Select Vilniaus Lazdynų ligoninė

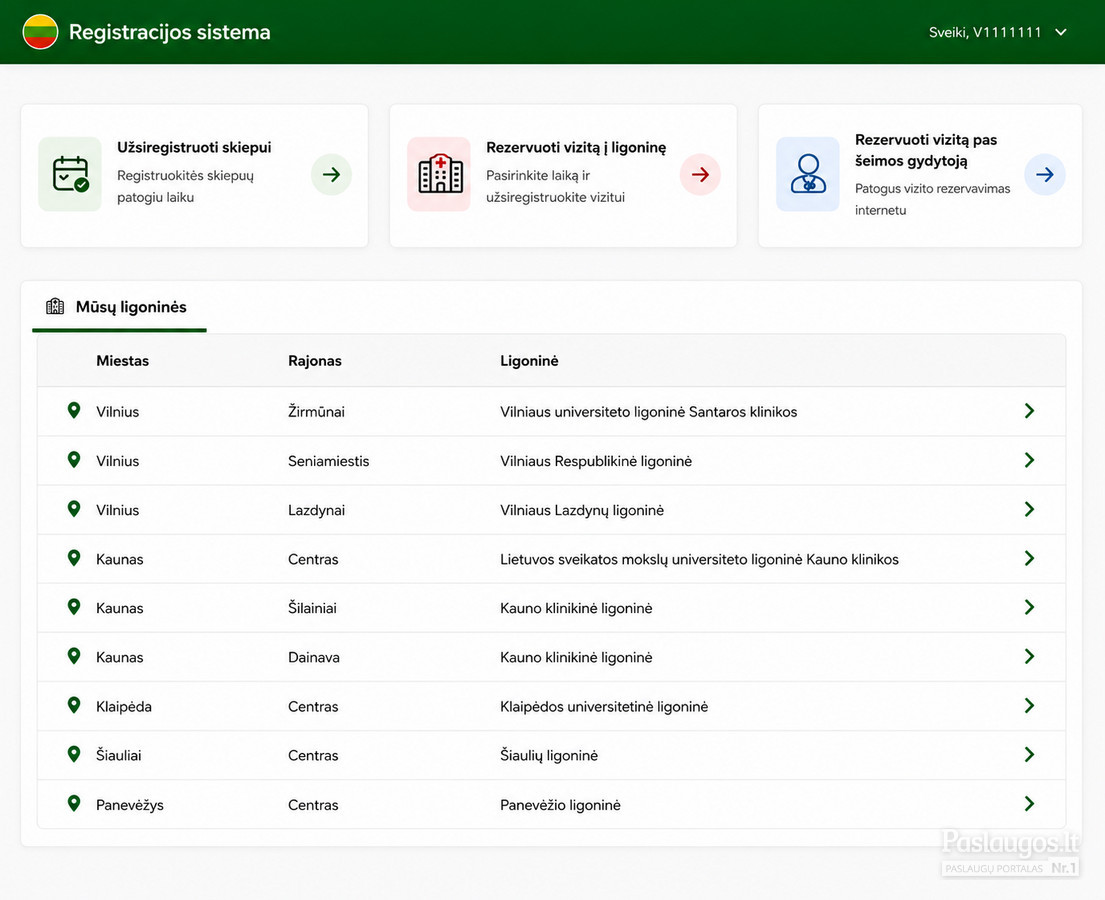[x=581, y=510]
